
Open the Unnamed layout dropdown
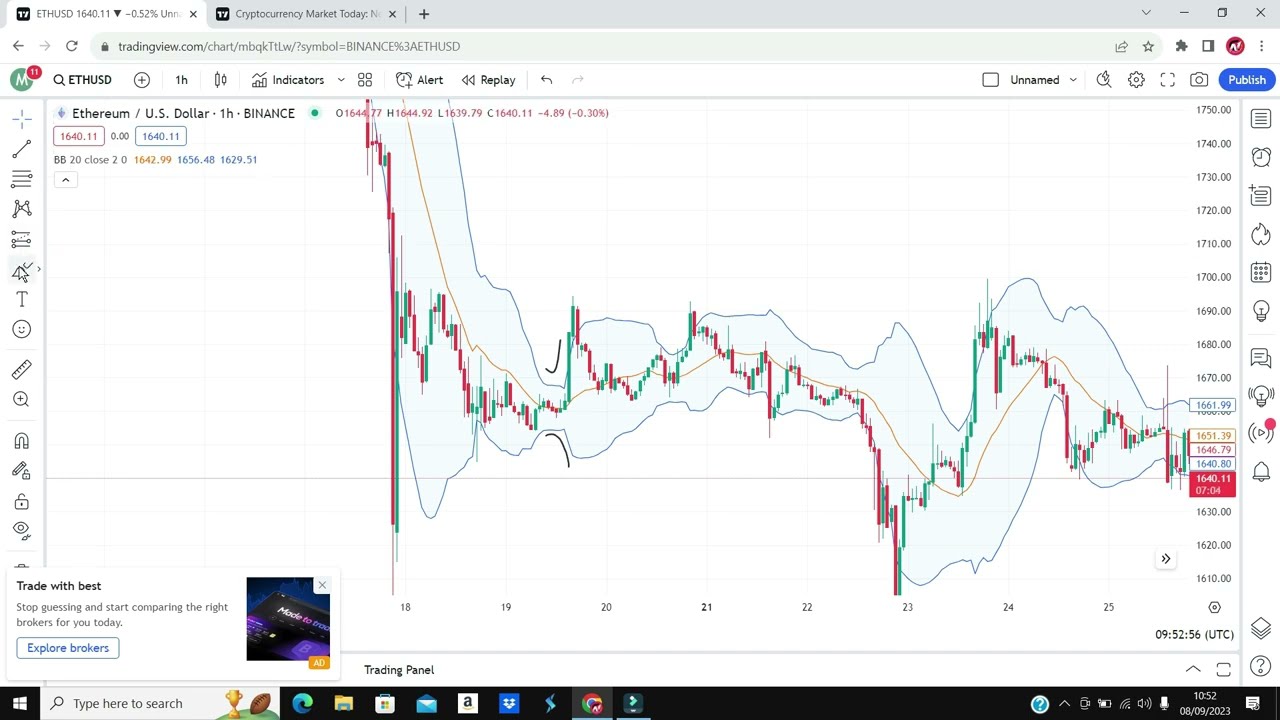click(x=1044, y=80)
